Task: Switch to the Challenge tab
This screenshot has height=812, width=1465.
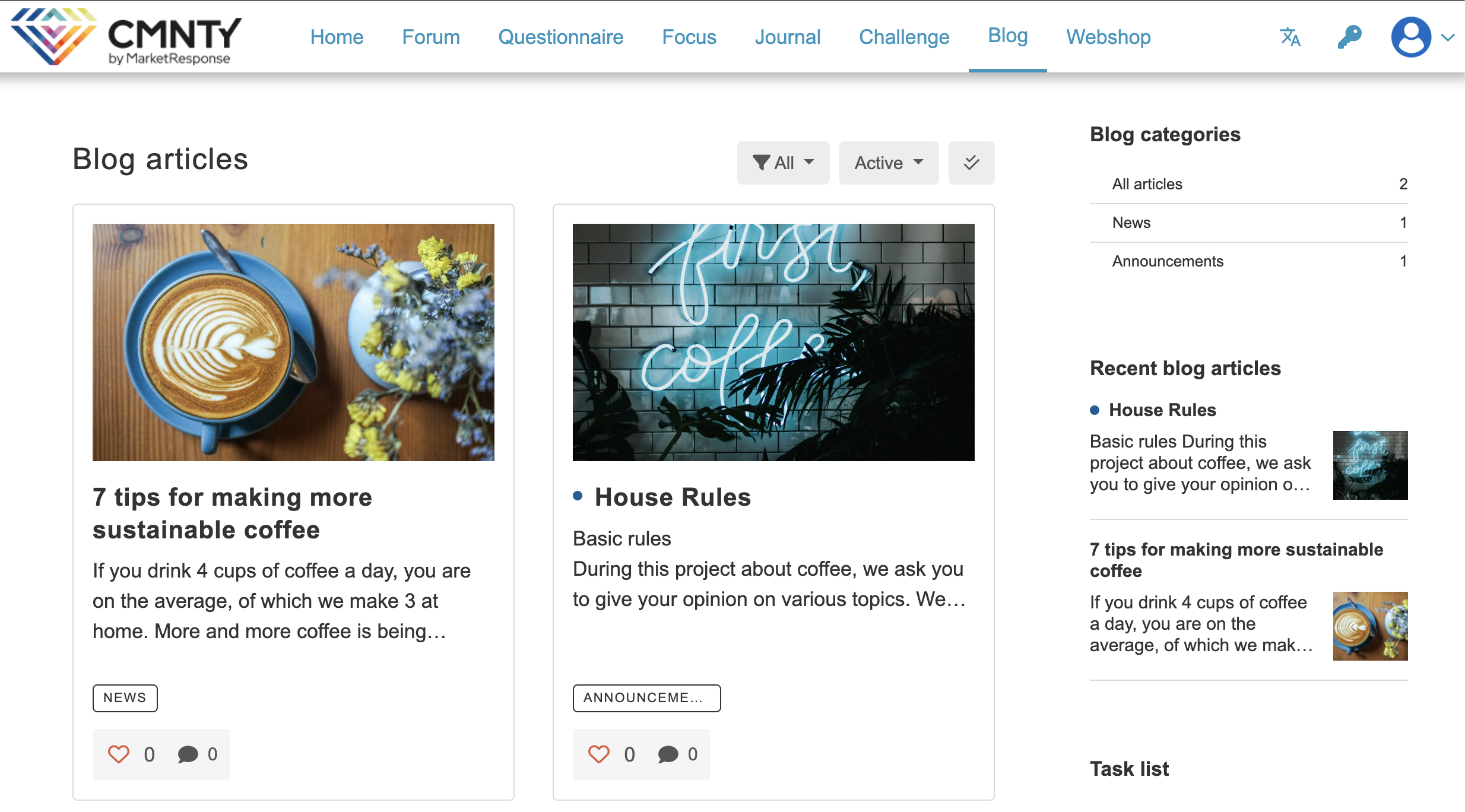Action: tap(904, 37)
